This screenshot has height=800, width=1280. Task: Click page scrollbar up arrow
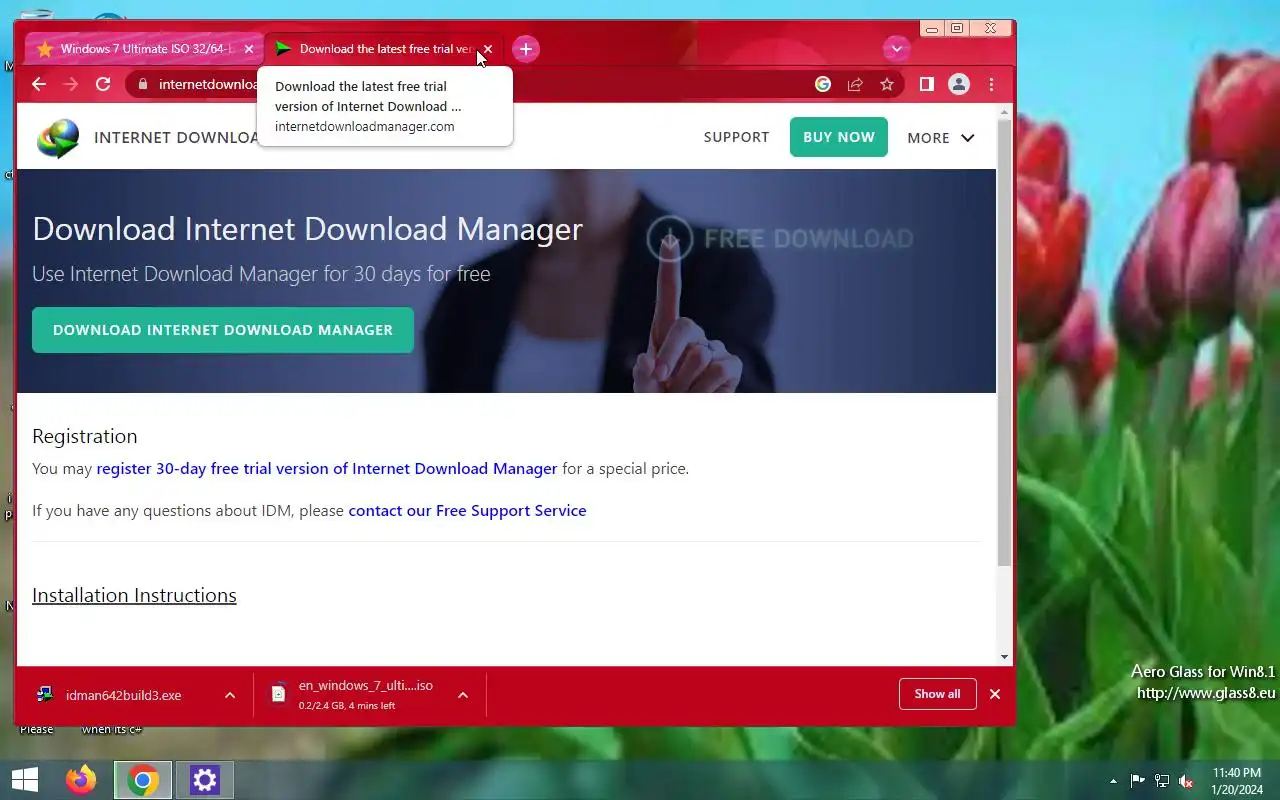pos(1005,111)
